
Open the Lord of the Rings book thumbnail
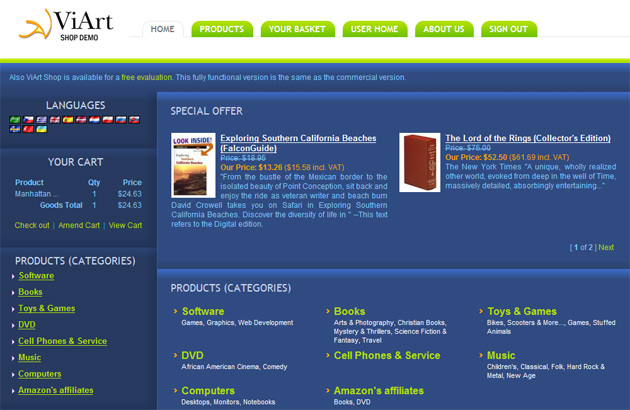click(x=420, y=162)
